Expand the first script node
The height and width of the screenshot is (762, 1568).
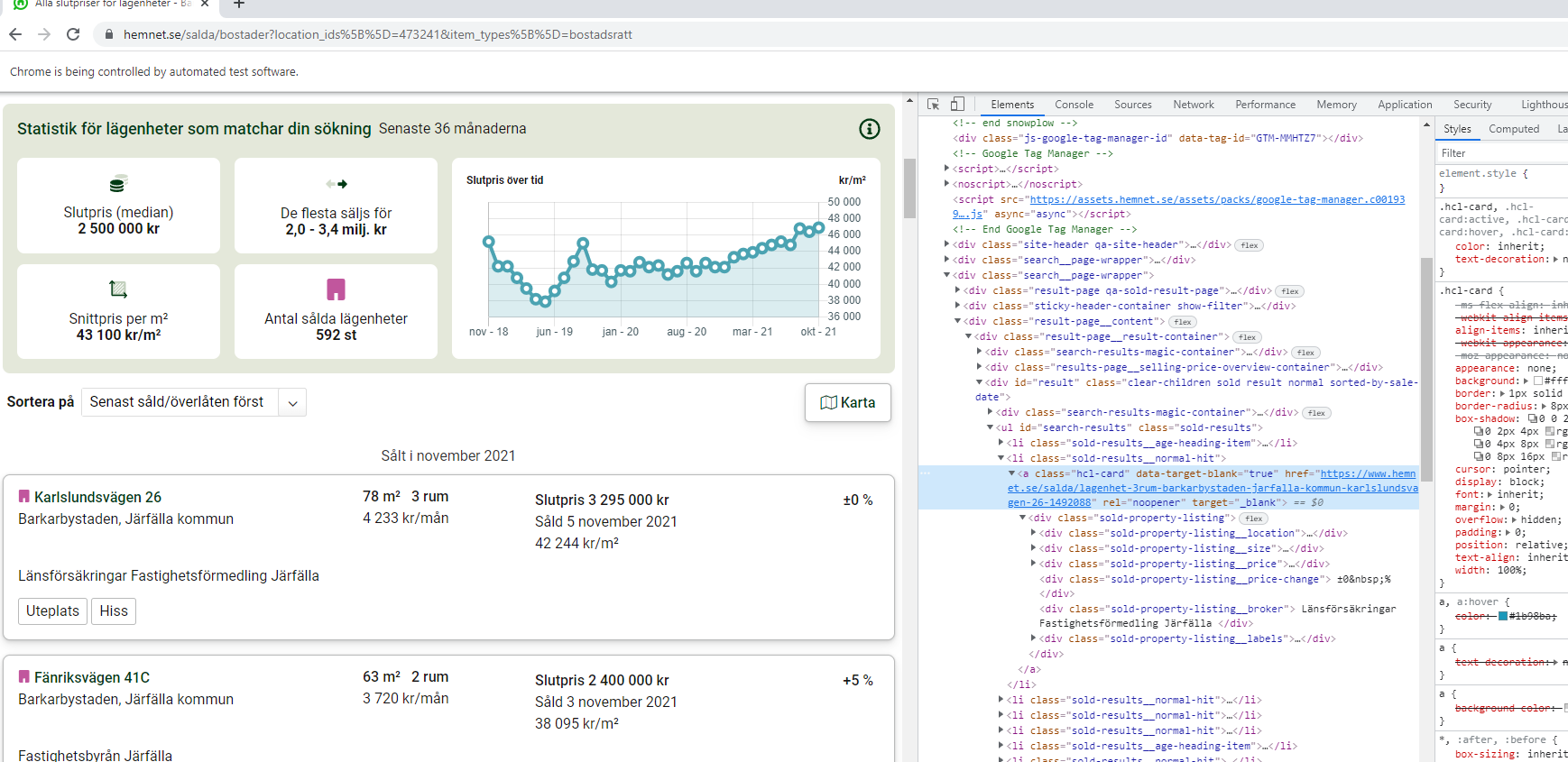[946, 169]
